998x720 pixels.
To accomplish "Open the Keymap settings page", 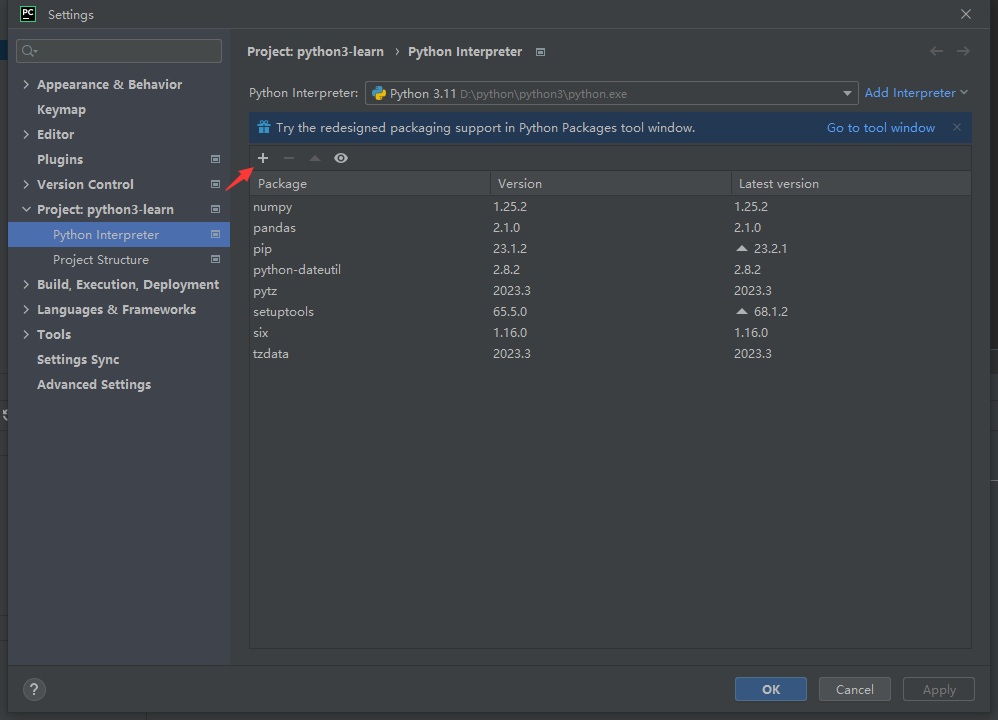I will point(61,110).
